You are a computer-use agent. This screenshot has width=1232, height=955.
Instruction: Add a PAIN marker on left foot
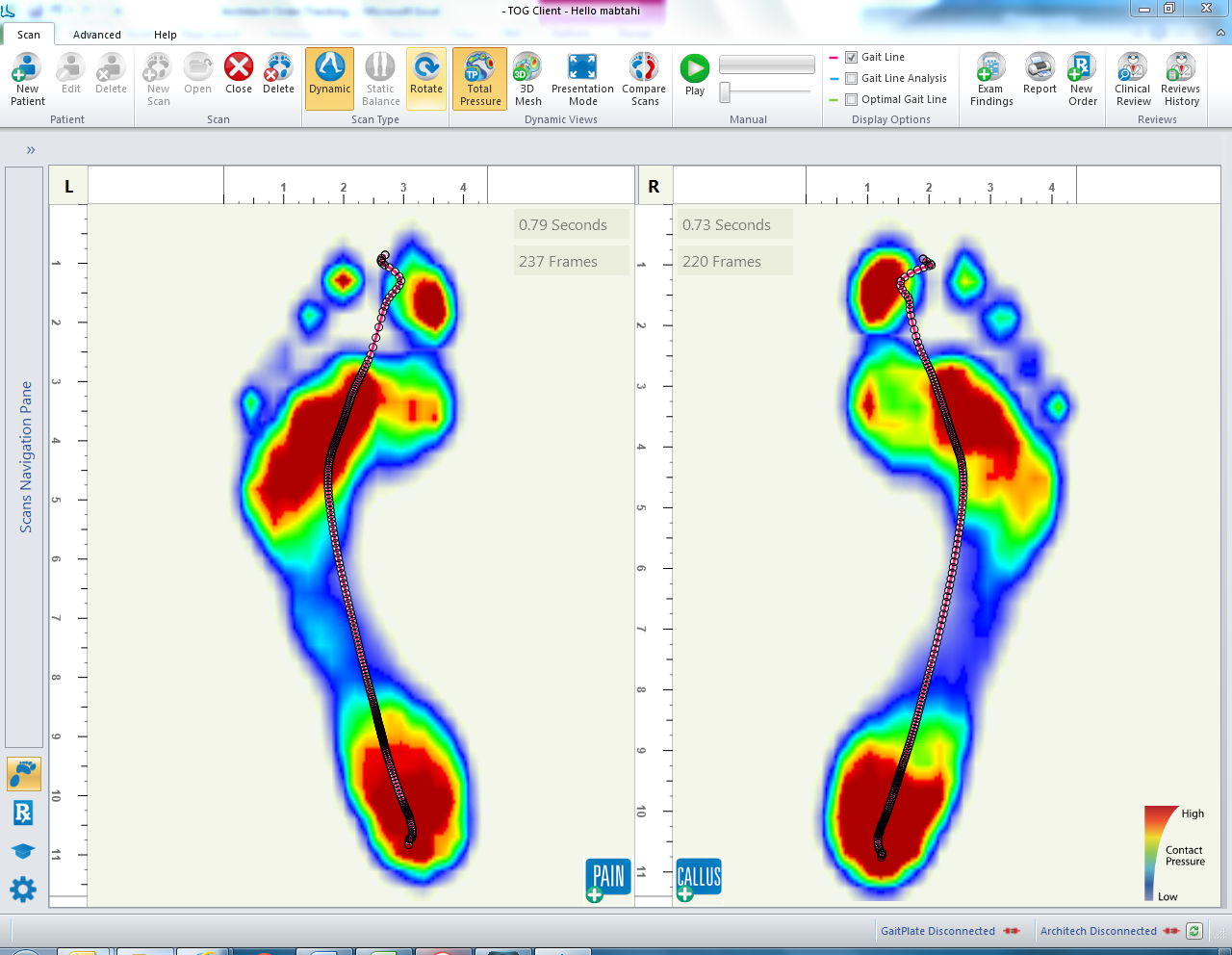point(607,878)
